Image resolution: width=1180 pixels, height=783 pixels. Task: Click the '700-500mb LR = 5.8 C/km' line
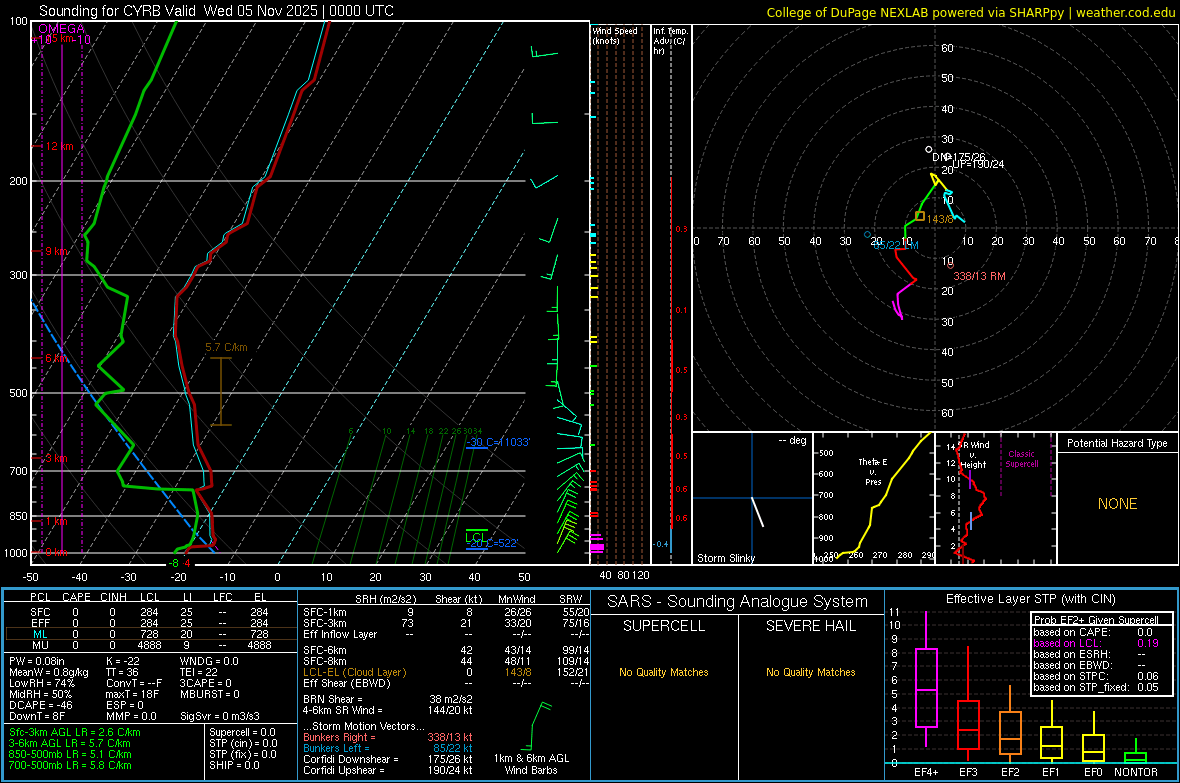click(70, 765)
